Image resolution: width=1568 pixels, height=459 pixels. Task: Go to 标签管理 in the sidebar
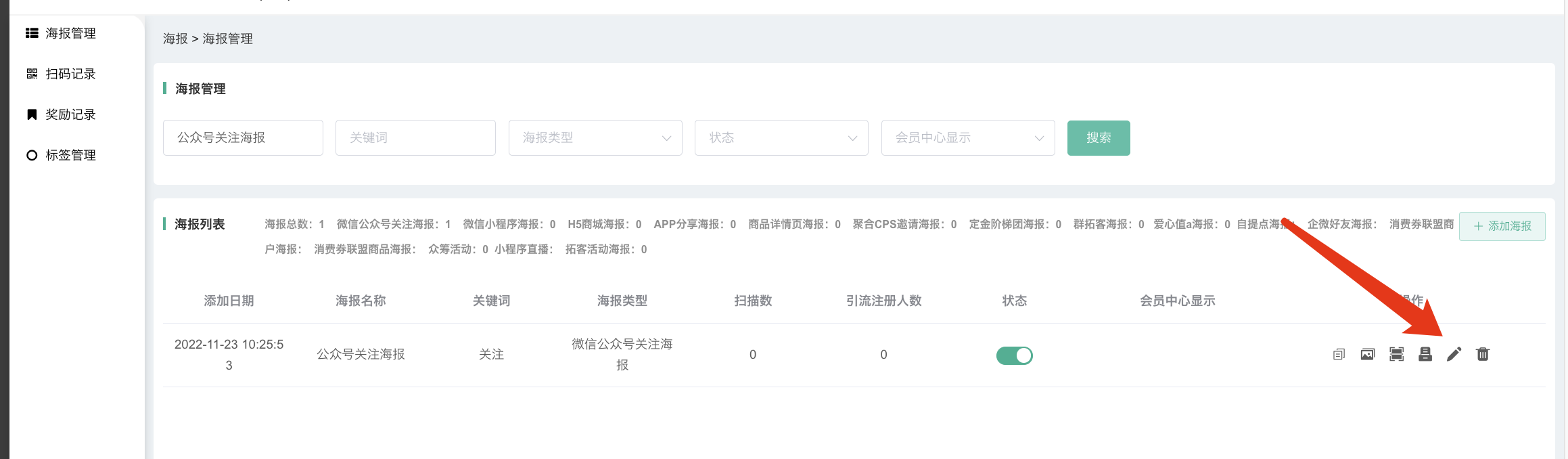[x=70, y=155]
